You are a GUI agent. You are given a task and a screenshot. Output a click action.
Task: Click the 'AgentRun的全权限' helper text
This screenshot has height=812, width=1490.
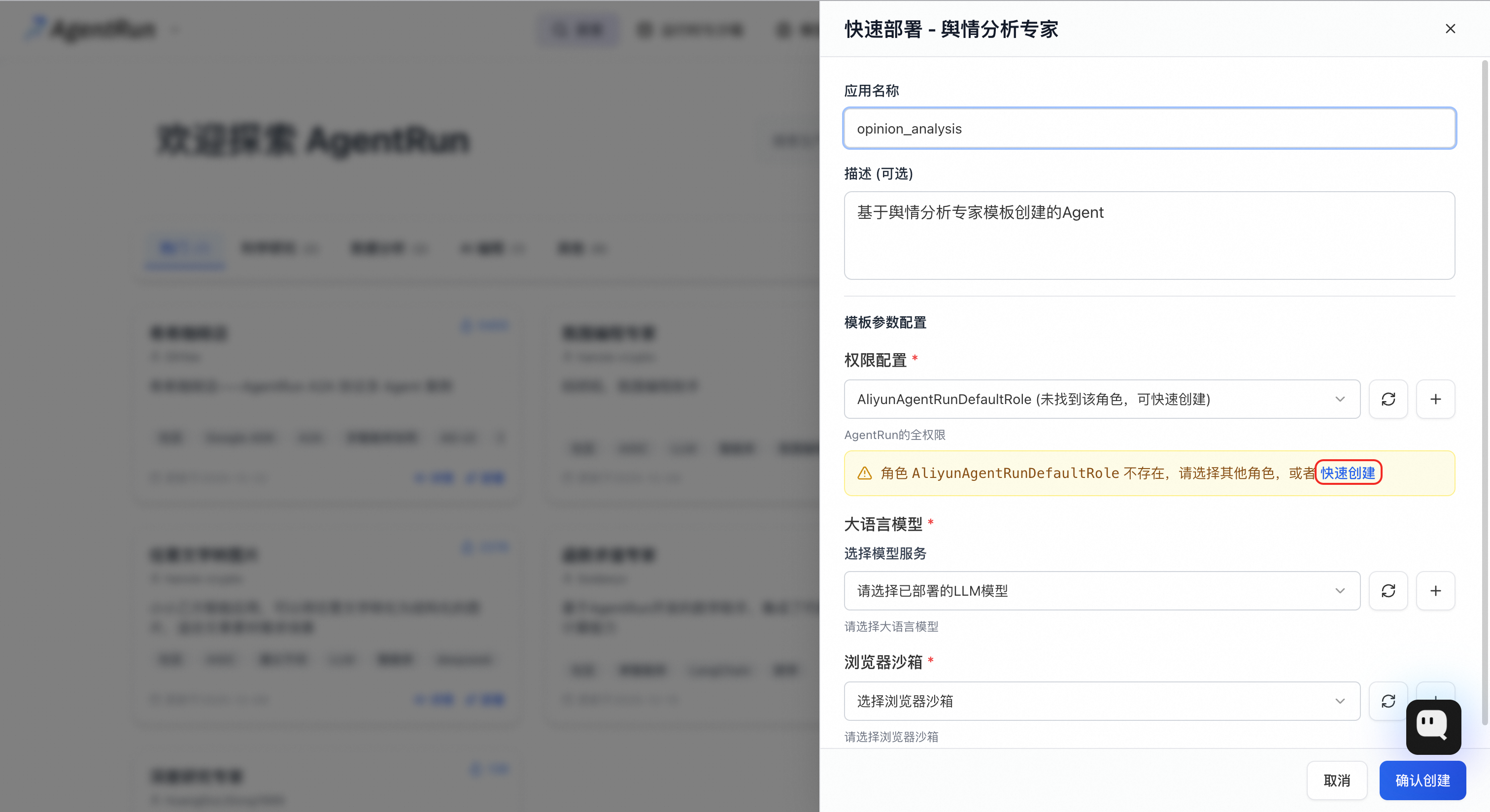[x=895, y=435]
